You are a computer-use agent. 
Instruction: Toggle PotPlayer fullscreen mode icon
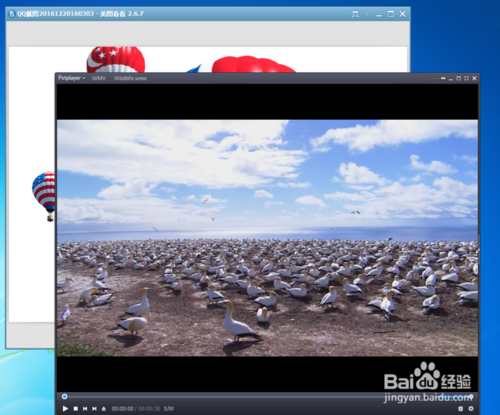click(x=466, y=78)
